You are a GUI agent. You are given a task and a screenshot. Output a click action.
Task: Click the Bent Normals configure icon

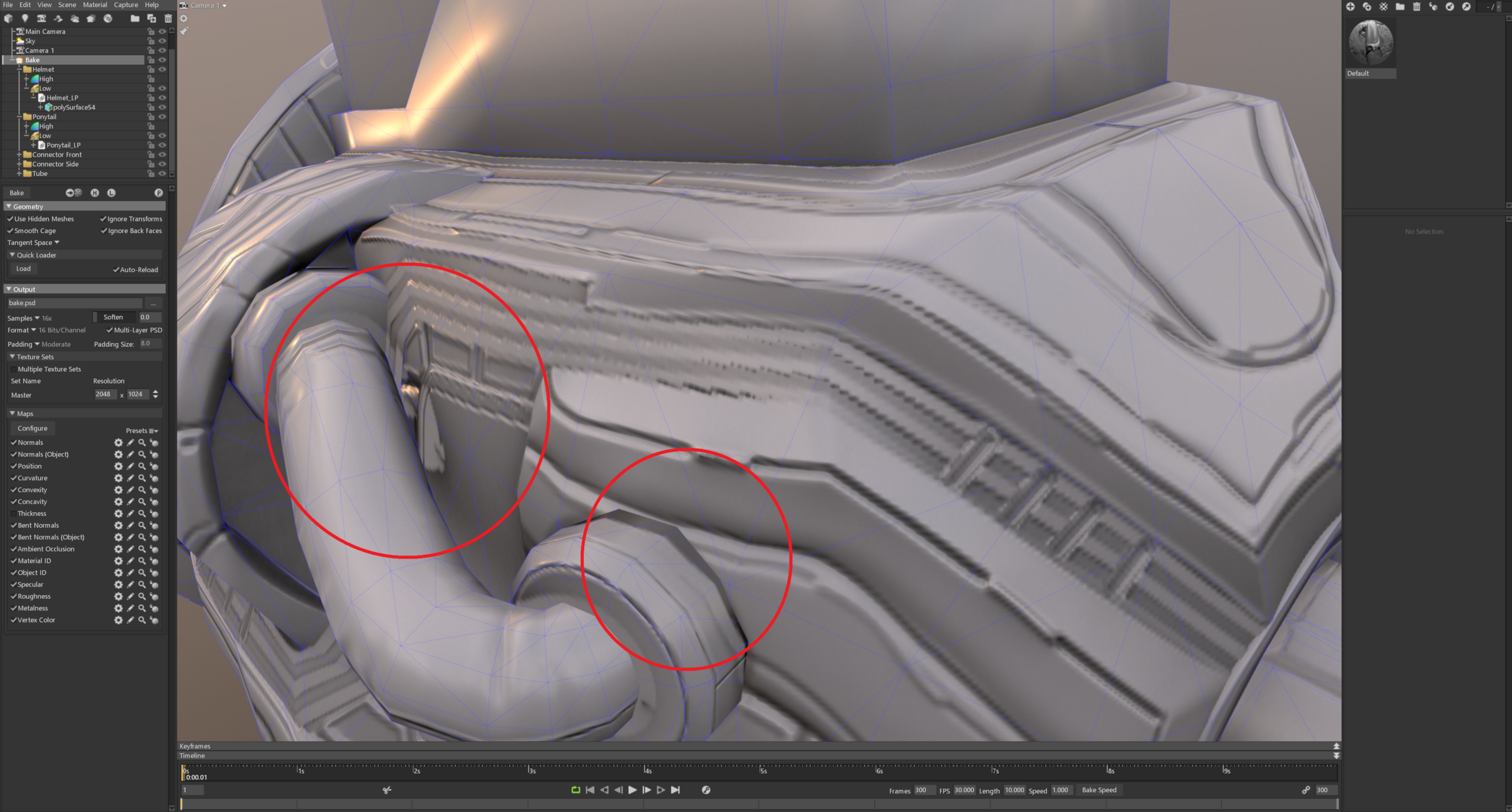118,525
